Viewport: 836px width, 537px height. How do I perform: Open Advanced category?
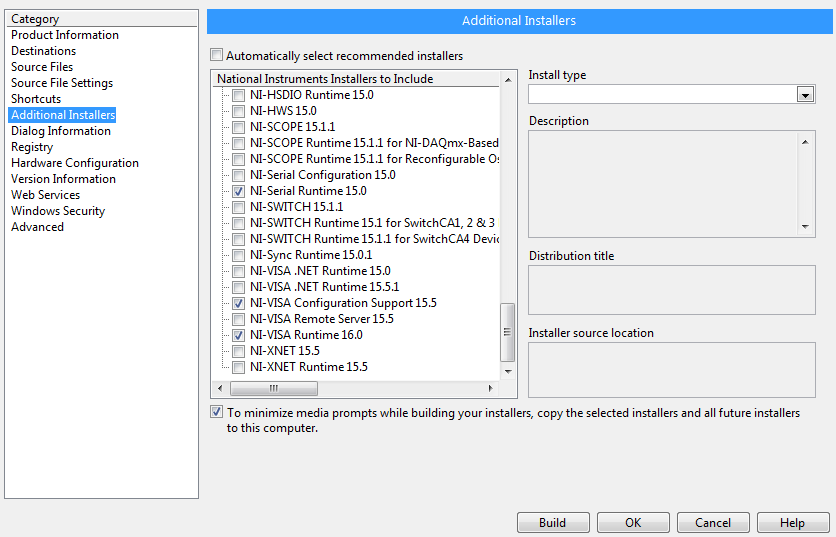(37, 227)
